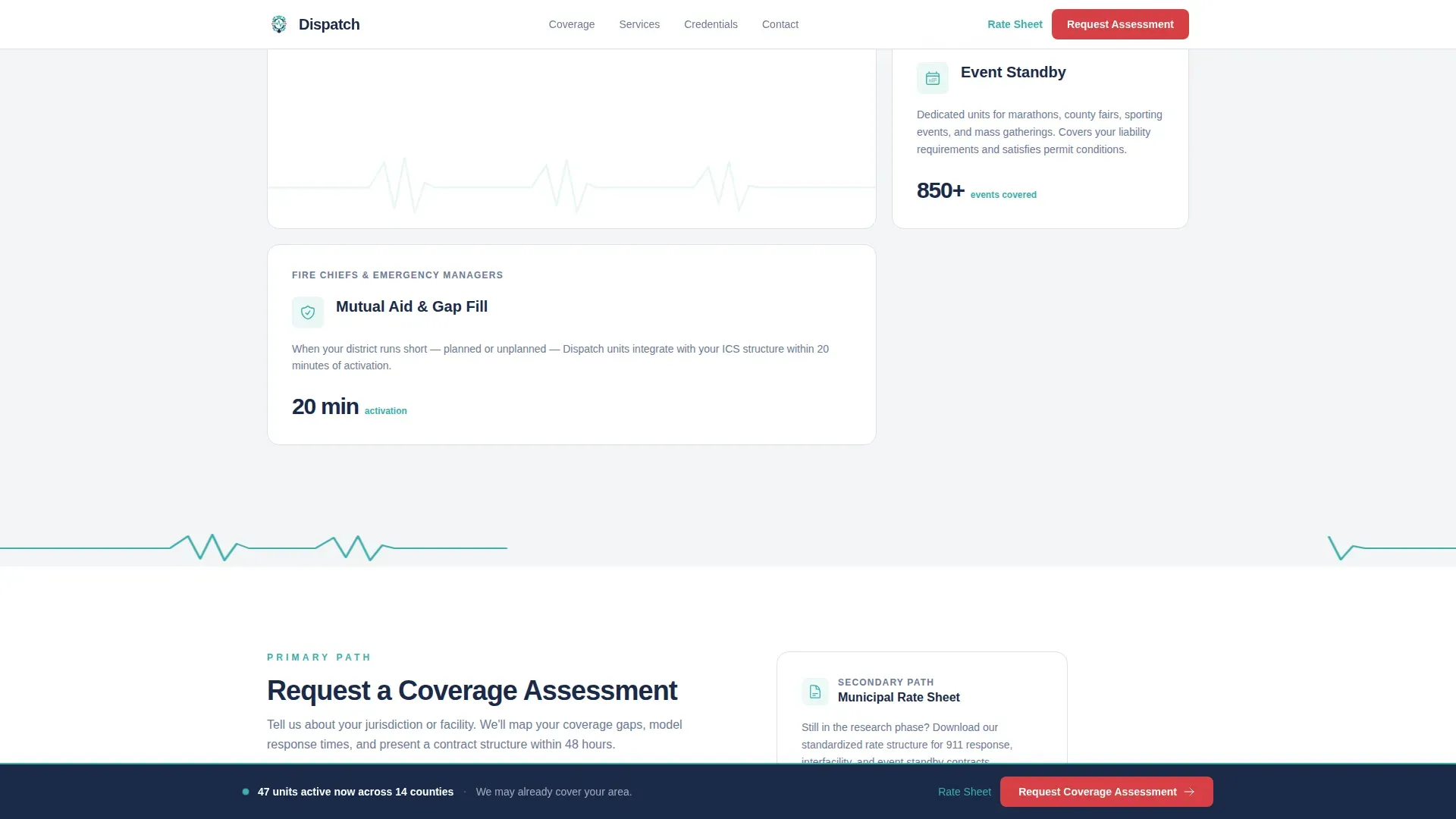The width and height of the screenshot is (1456, 819).
Task: Click 'FIRE CHIEFS & EMERGENCY MANAGERS' label
Action: (397, 275)
